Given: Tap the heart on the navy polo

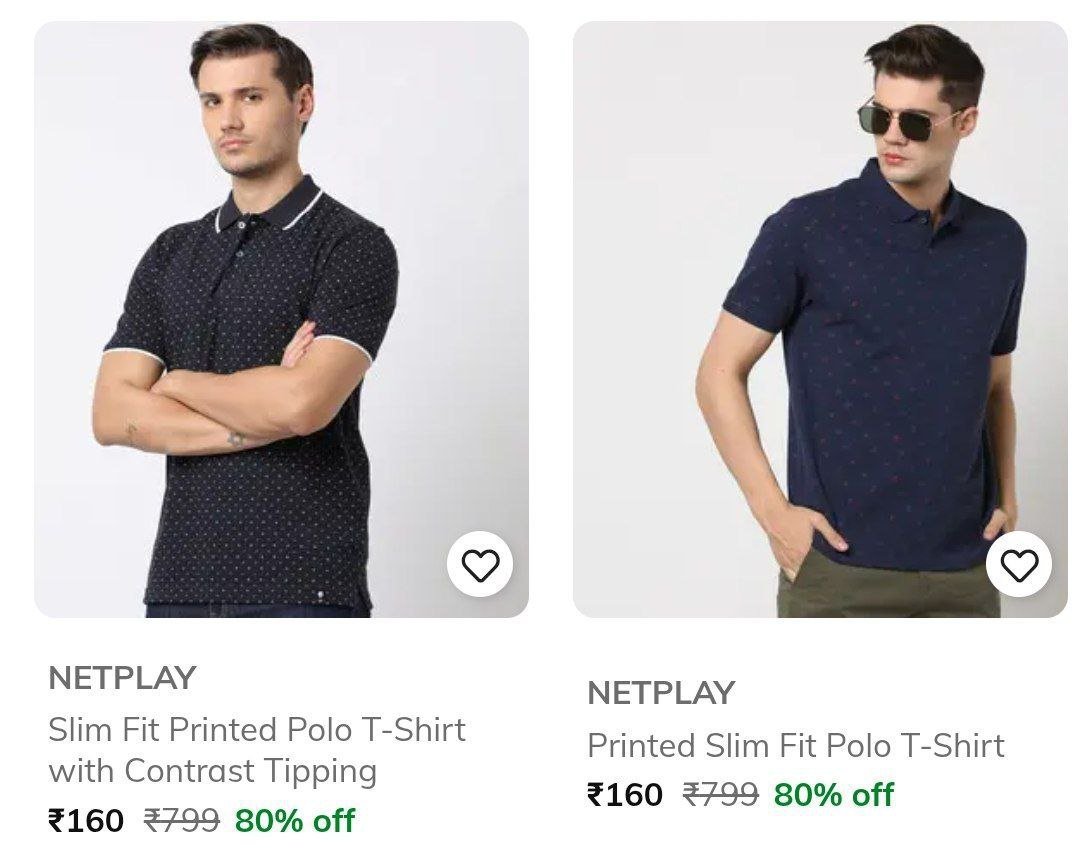Looking at the screenshot, I should click(x=1019, y=565).
